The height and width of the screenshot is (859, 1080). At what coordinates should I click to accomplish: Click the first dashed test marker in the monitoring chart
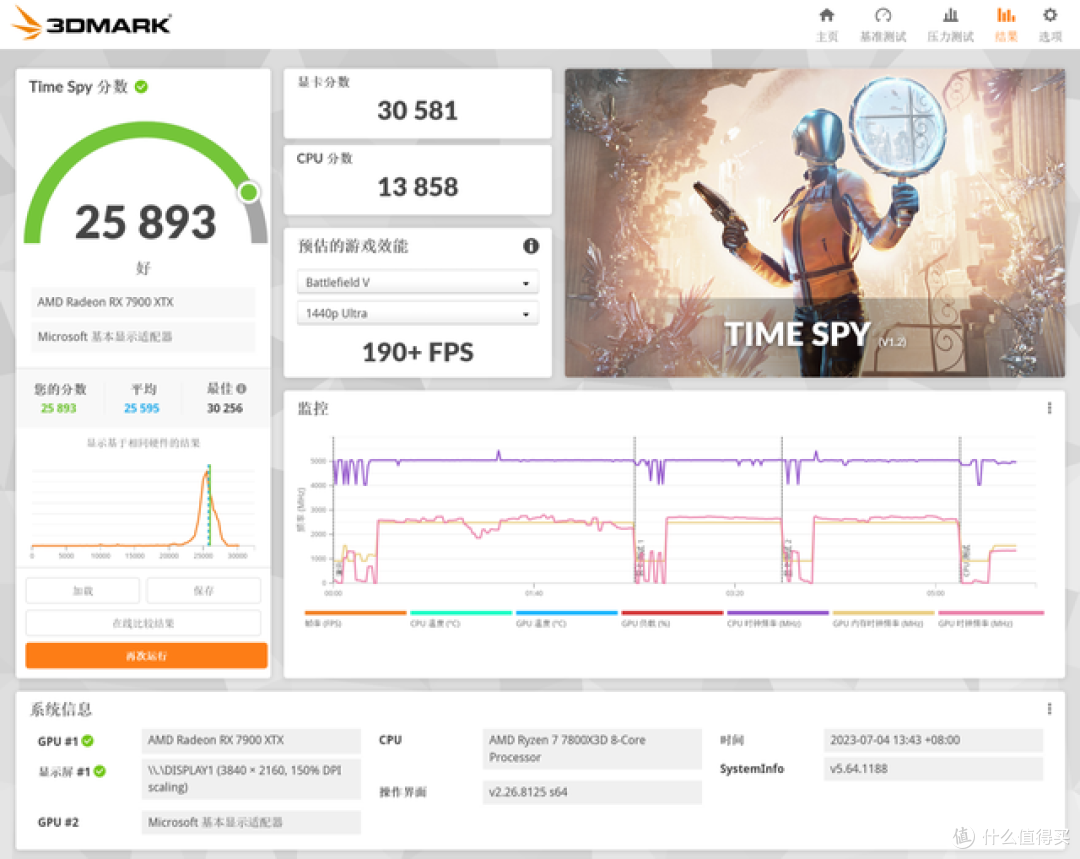pyautogui.click(x=333, y=510)
